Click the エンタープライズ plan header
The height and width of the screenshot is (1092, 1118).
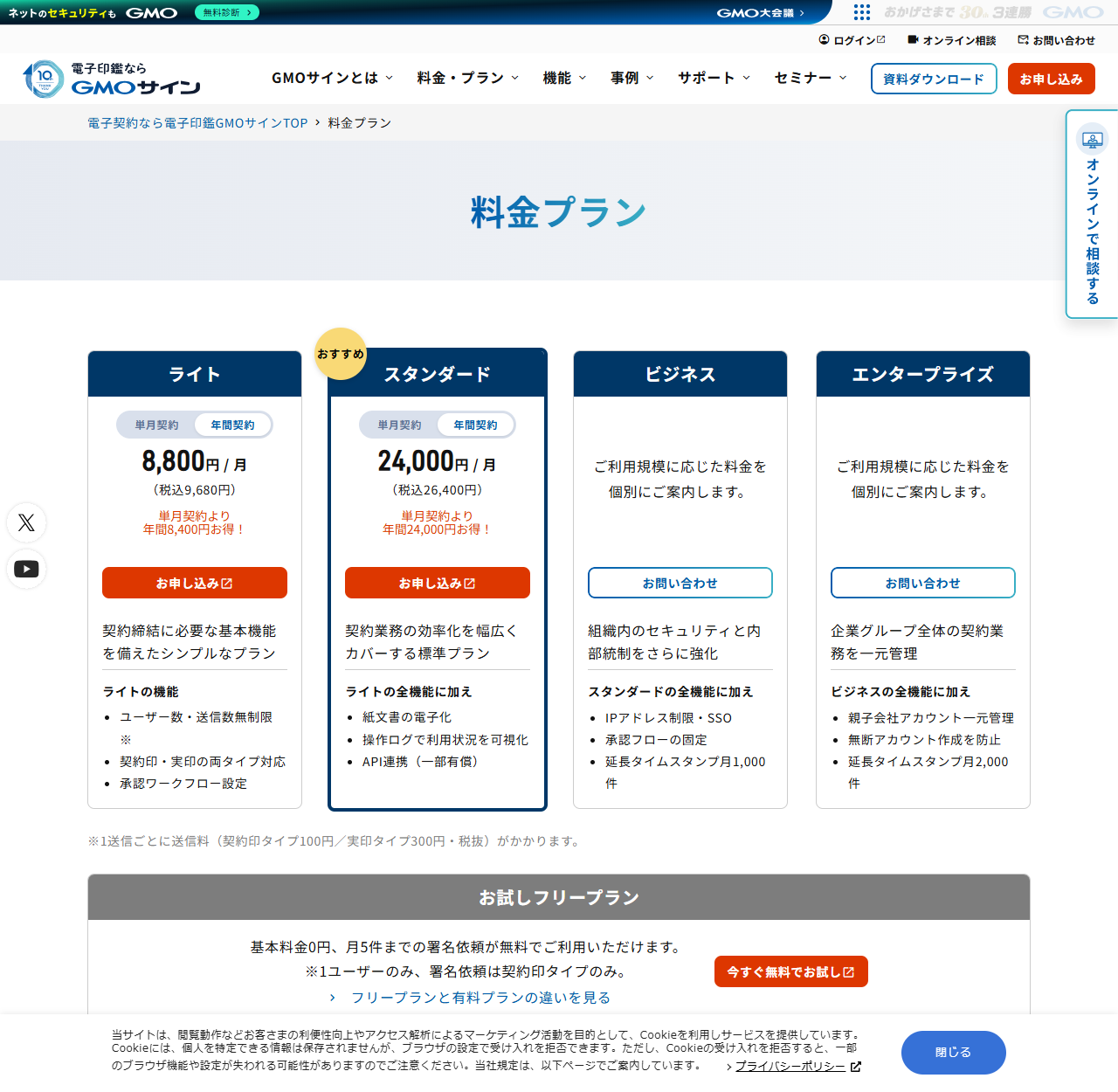923,374
